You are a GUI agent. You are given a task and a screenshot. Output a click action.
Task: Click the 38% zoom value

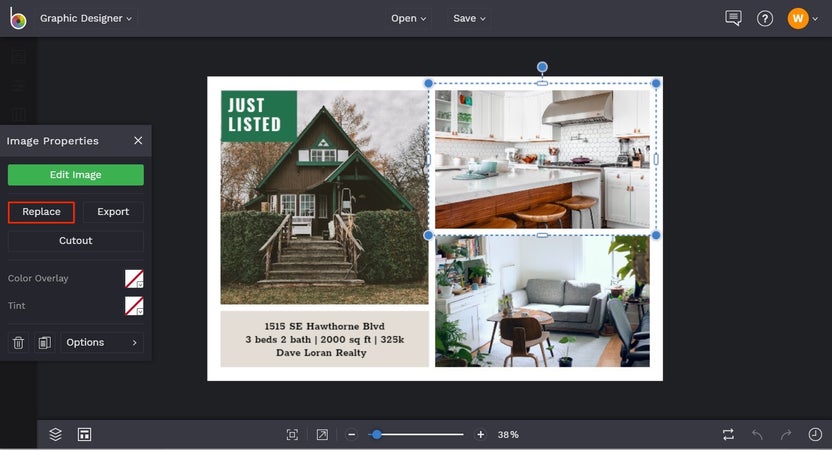(x=508, y=435)
